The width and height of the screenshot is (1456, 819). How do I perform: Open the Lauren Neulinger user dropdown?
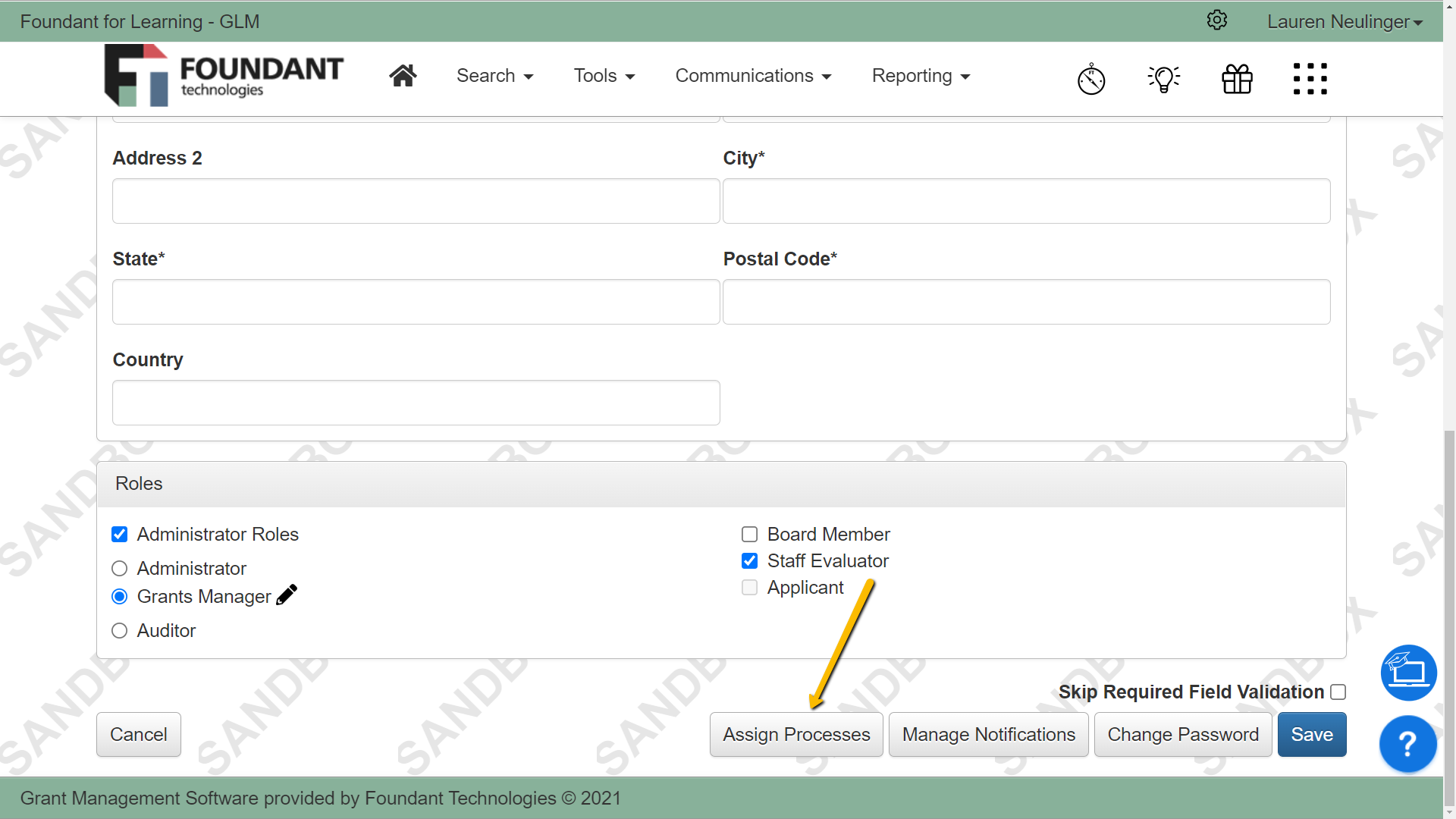click(x=1345, y=21)
